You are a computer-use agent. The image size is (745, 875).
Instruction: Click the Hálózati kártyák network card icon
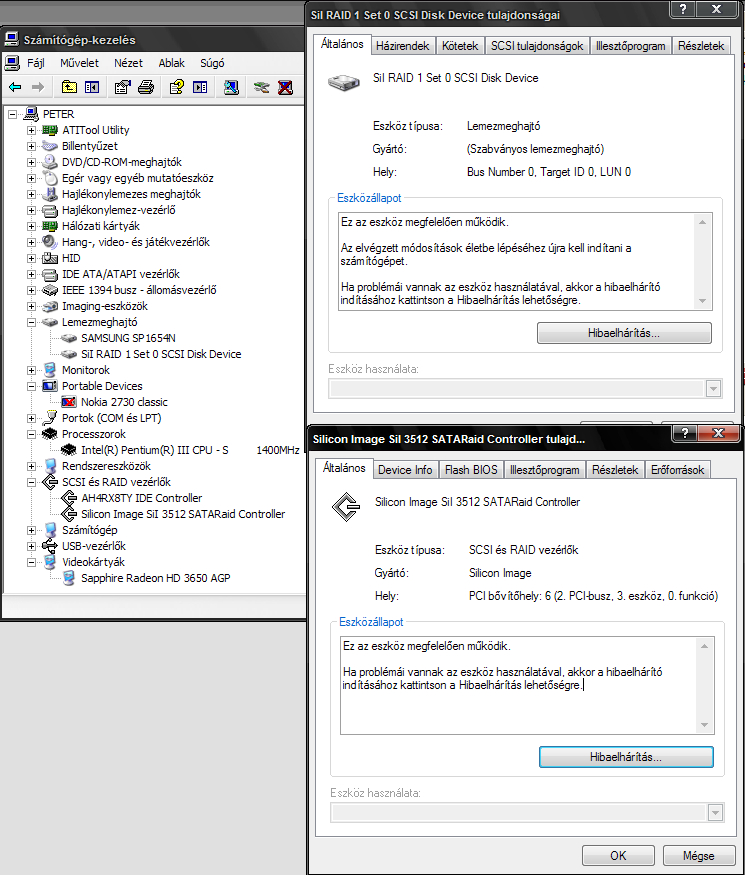click(x=50, y=226)
